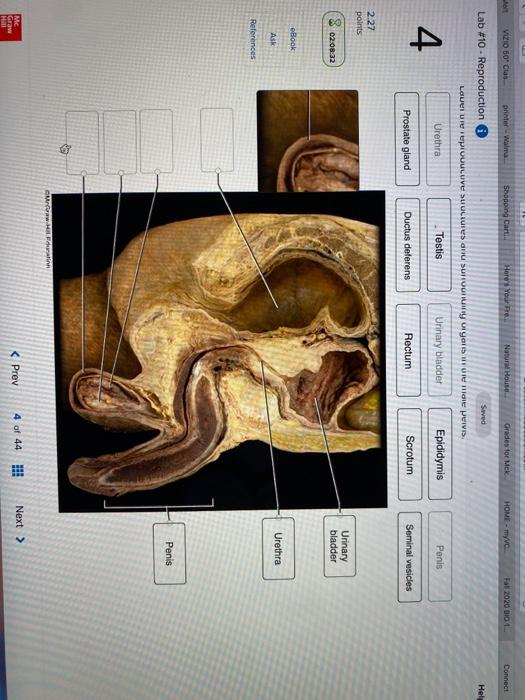Pick the Epididymis label tile
The width and height of the screenshot is (525, 700).
[440, 454]
